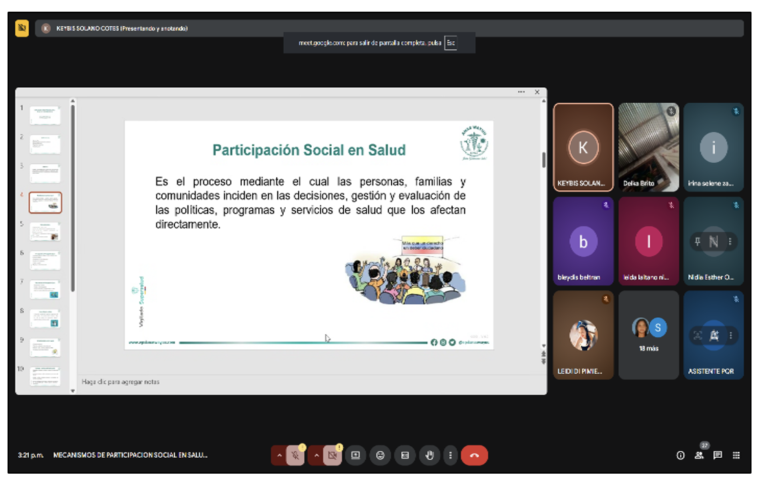The image size is (768, 486).
Task: Show the participants list icon
Action: click(699, 455)
